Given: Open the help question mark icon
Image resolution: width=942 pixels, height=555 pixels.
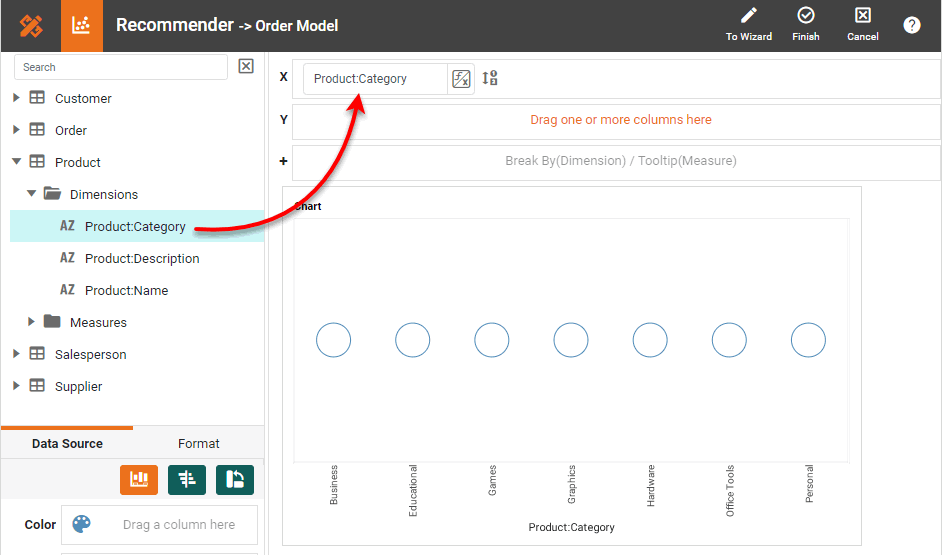Looking at the screenshot, I should coord(912,25).
